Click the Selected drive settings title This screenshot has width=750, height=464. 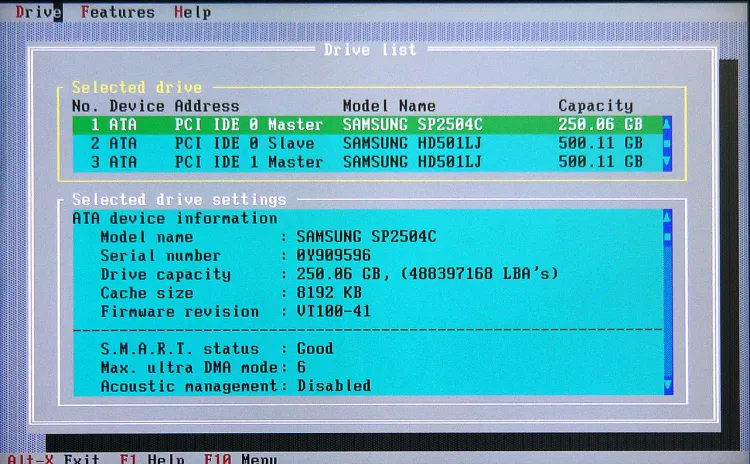179,199
